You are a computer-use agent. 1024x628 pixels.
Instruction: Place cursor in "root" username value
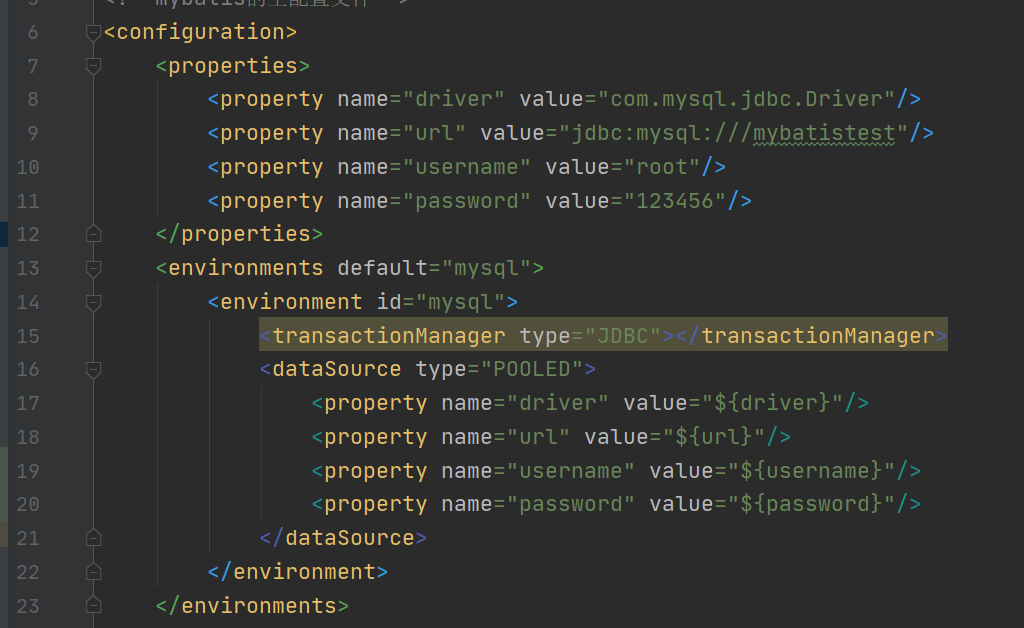click(662, 167)
